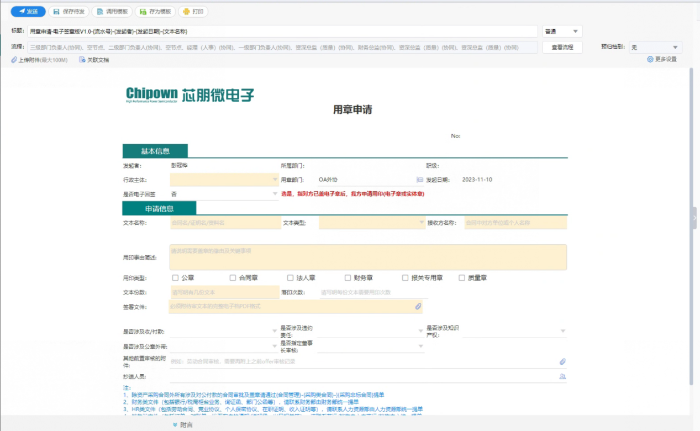This screenshot has width=700, height=431.
Task: Click the 查看流程 button
Action: pos(562,47)
